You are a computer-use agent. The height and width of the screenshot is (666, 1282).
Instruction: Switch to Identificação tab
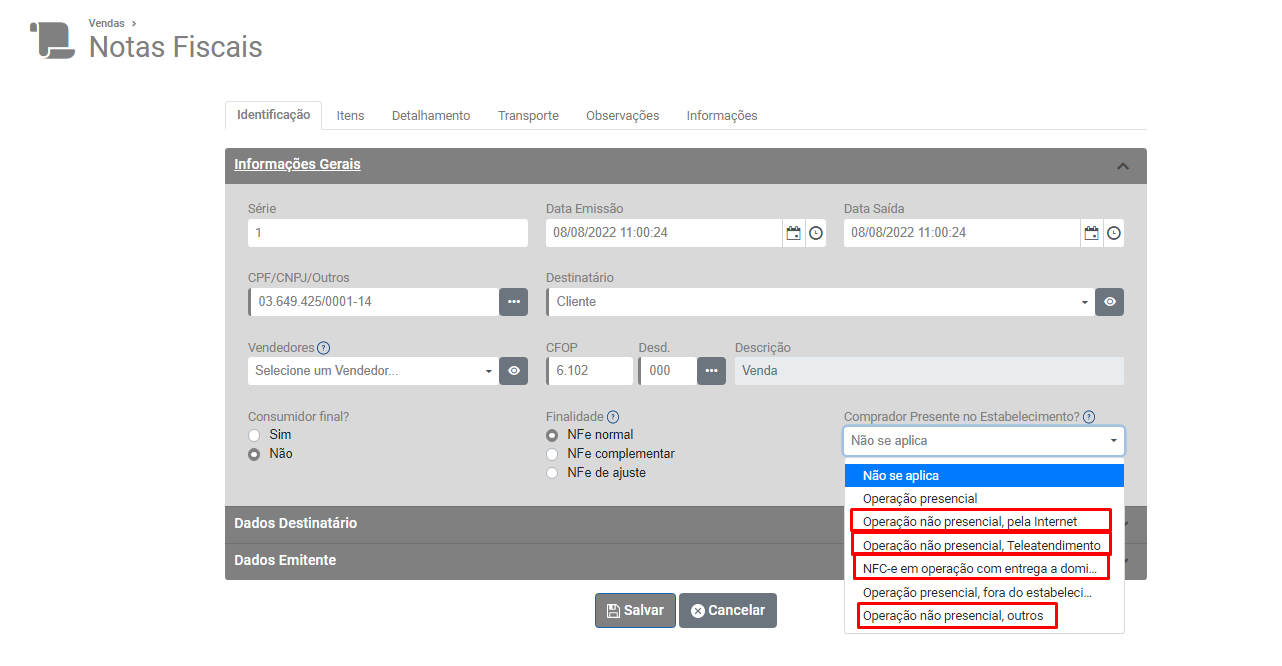(x=273, y=115)
